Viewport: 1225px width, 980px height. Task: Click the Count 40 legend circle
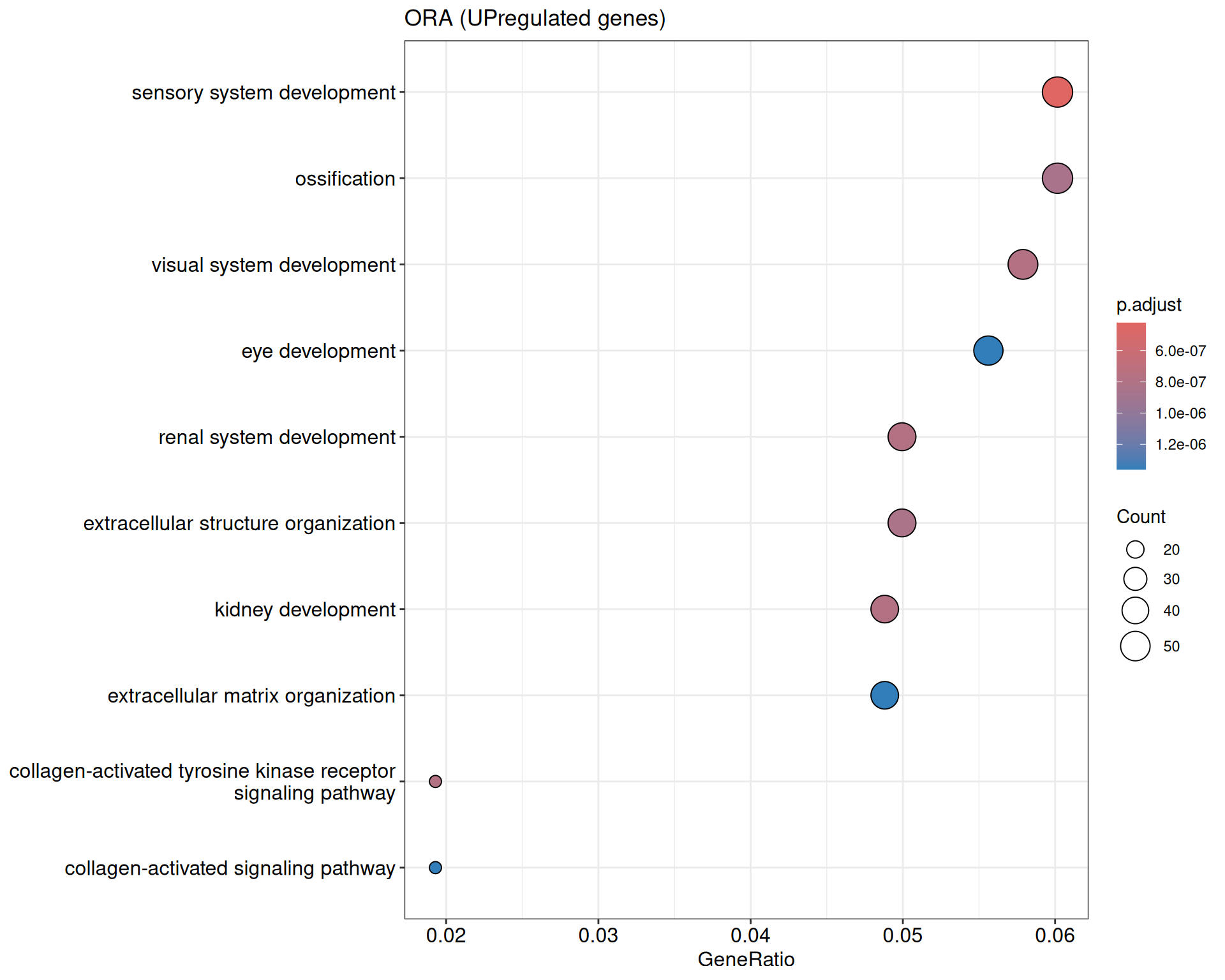coord(1135,611)
